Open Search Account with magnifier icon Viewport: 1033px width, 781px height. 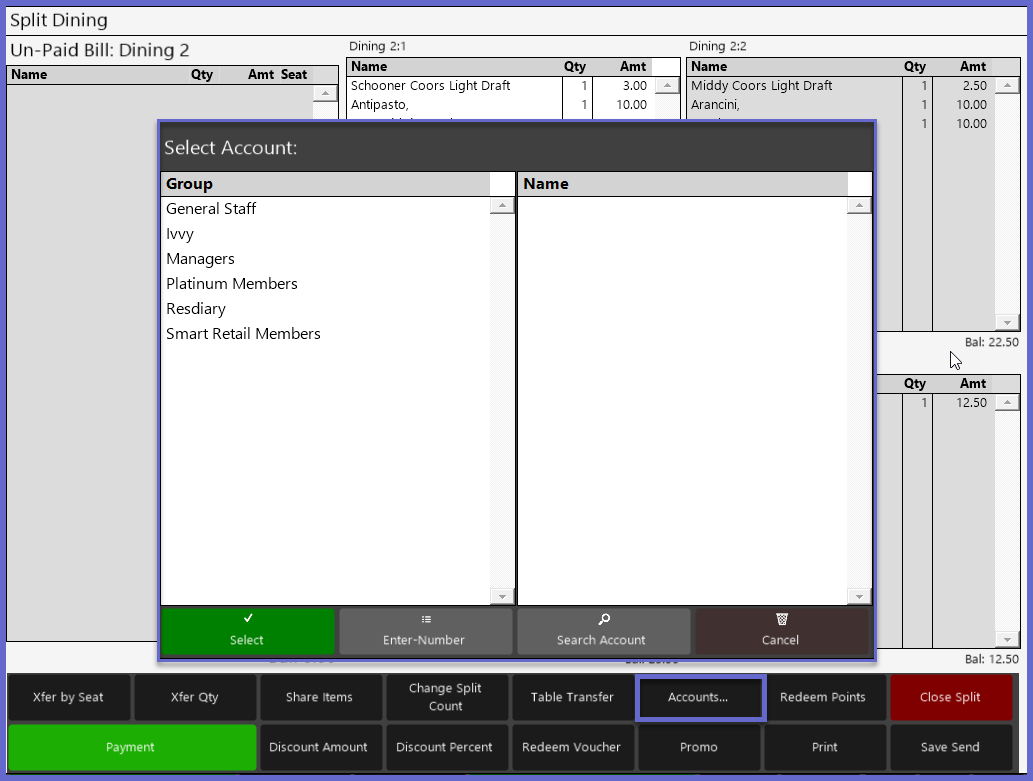[x=603, y=631]
